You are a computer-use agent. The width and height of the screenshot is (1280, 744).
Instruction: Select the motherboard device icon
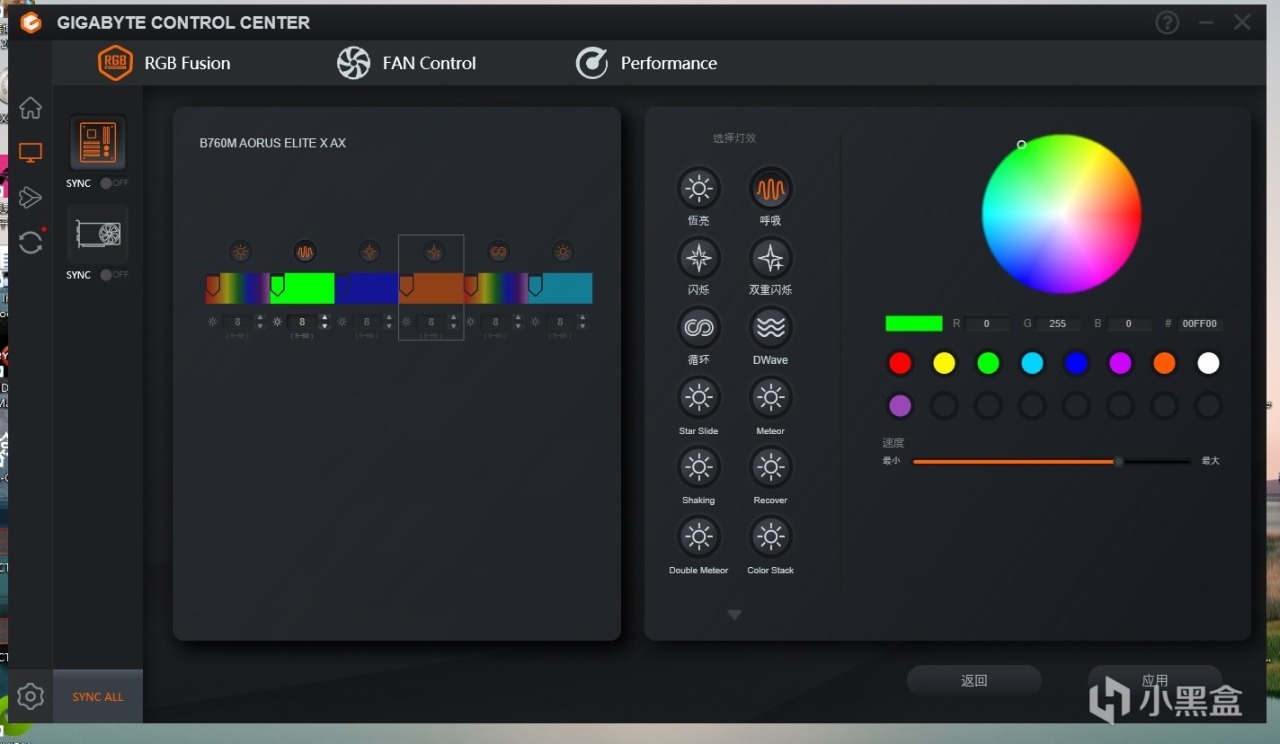point(98,142)
